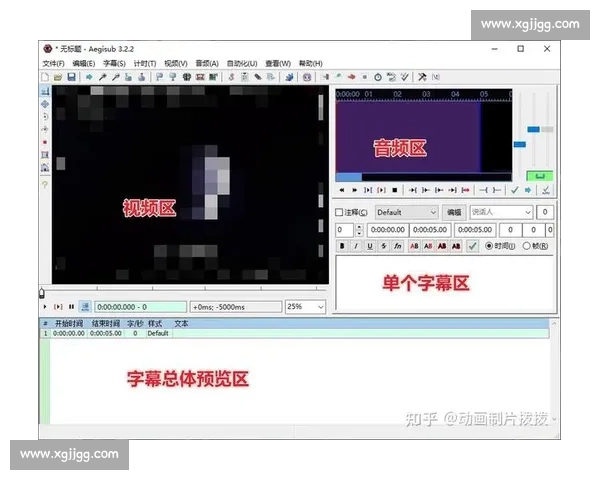Select the 时间 time radio button
This screenshot has width=600, height=480.
(x=488, y=246)
